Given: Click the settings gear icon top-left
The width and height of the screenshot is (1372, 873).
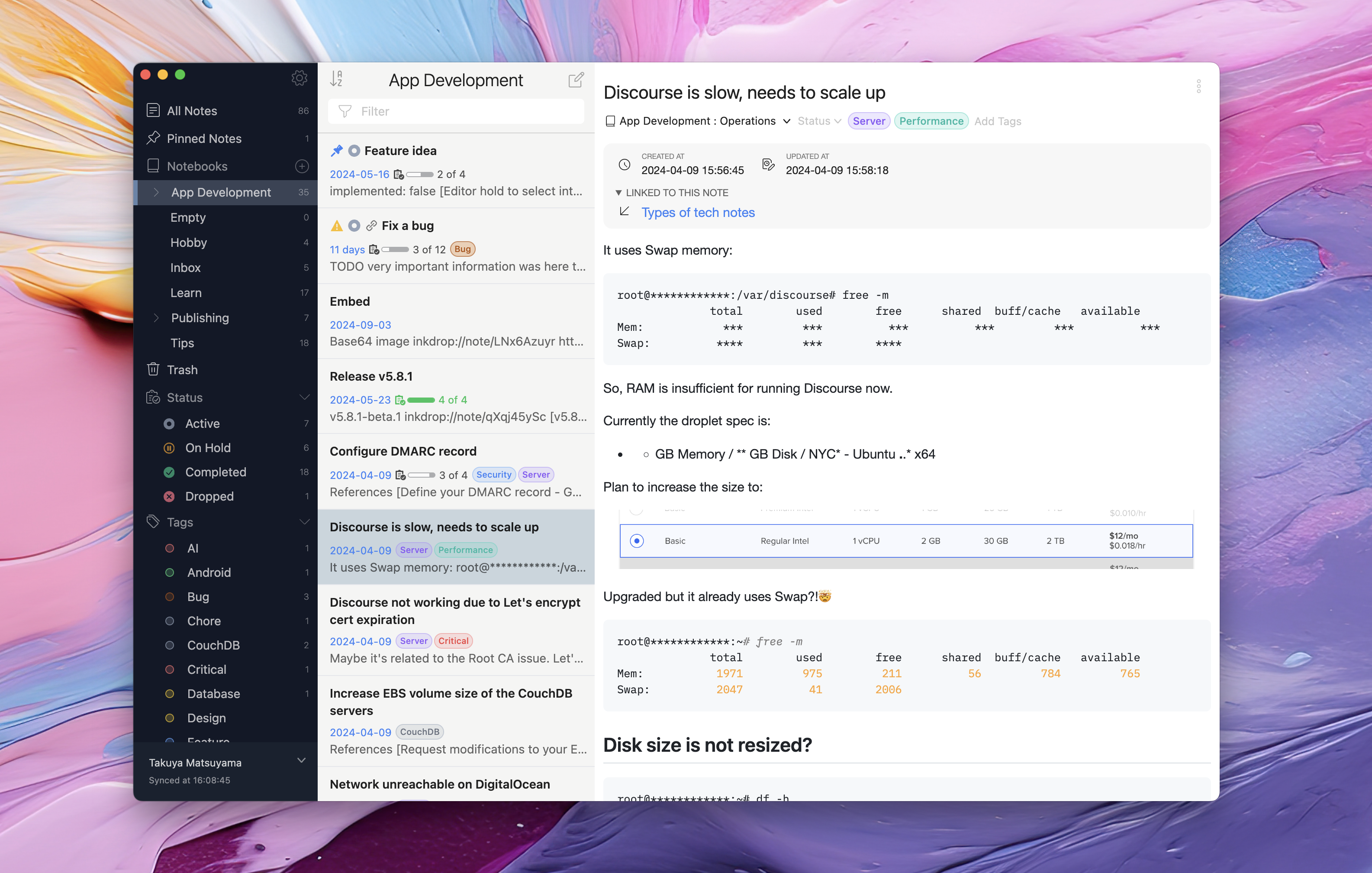Looking at the screenshot, I should [x=300, y=78].
